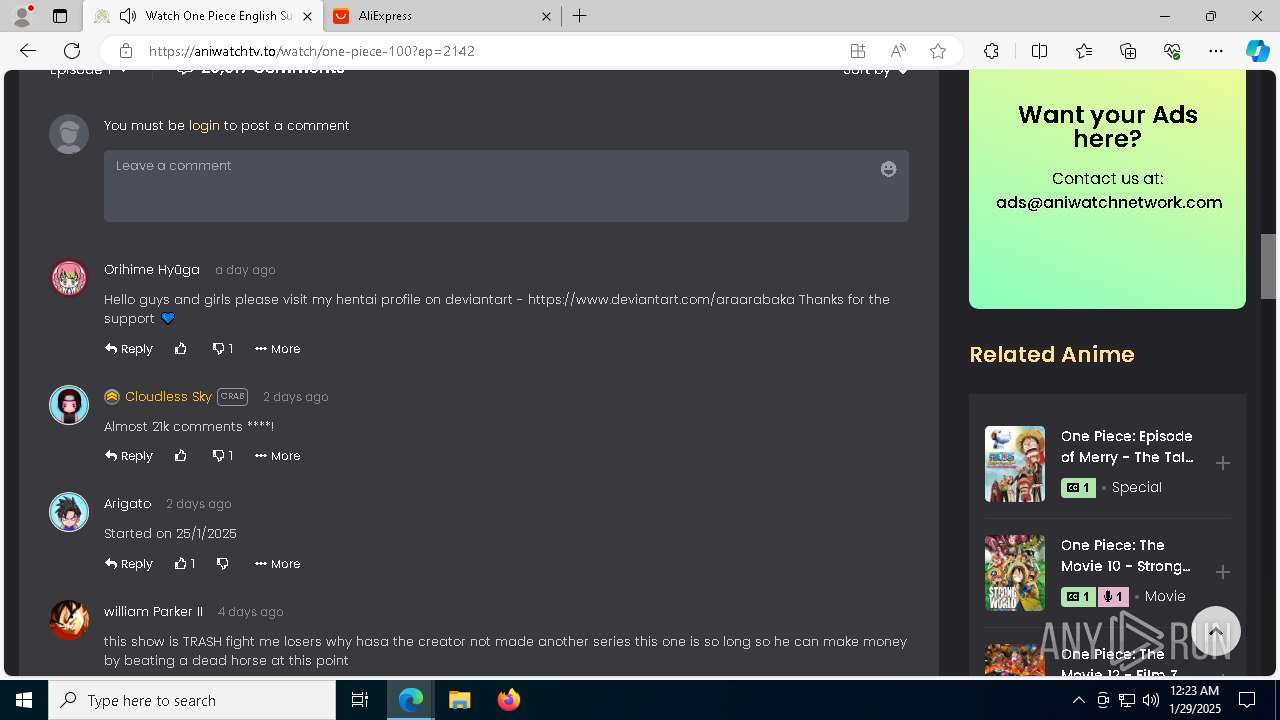The width and height of the screenshot is (1280, 720).
Task: Open Collections icon in toolbar
Action: (1128, 51)
